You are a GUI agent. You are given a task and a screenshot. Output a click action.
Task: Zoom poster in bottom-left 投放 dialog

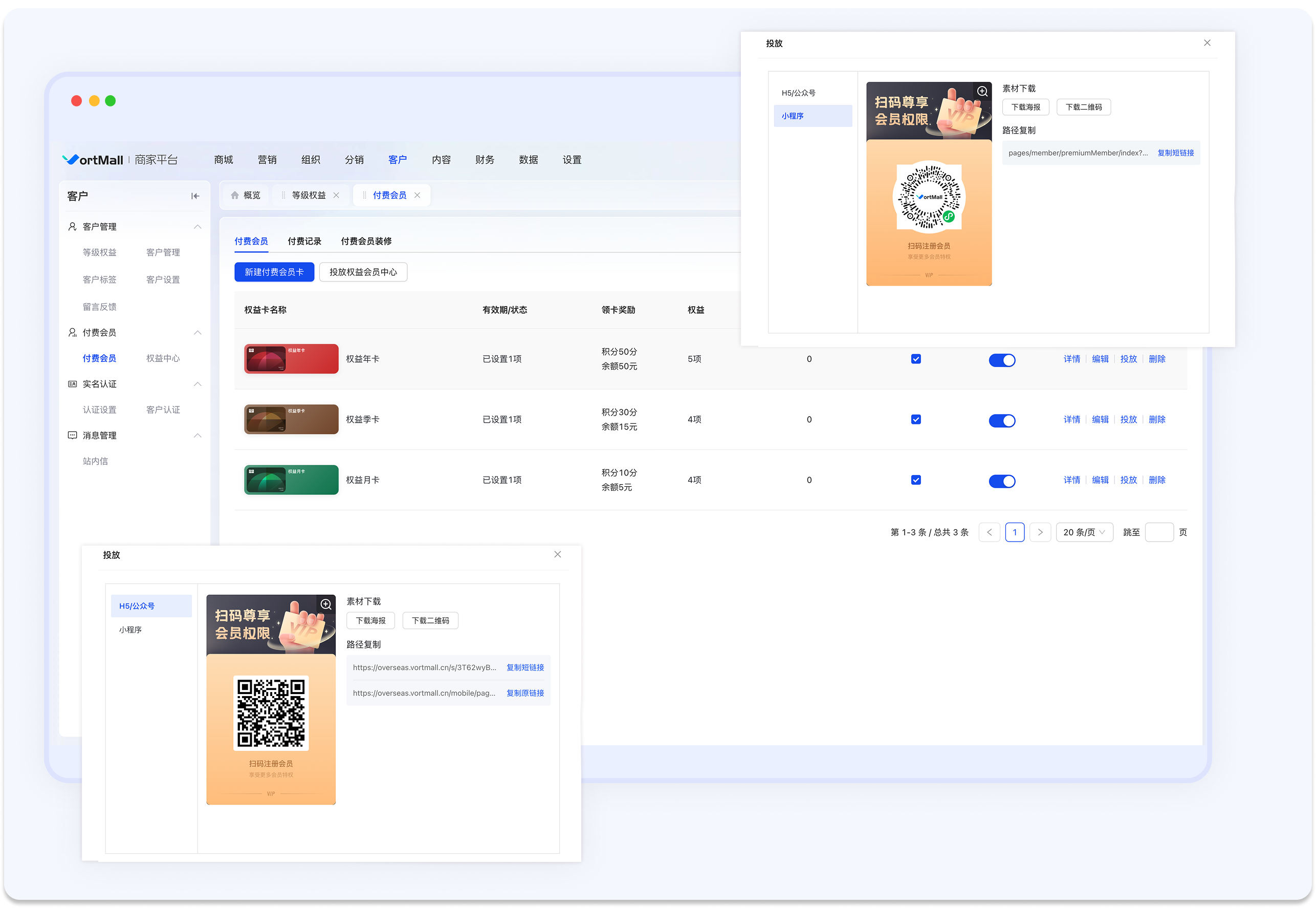326,604
